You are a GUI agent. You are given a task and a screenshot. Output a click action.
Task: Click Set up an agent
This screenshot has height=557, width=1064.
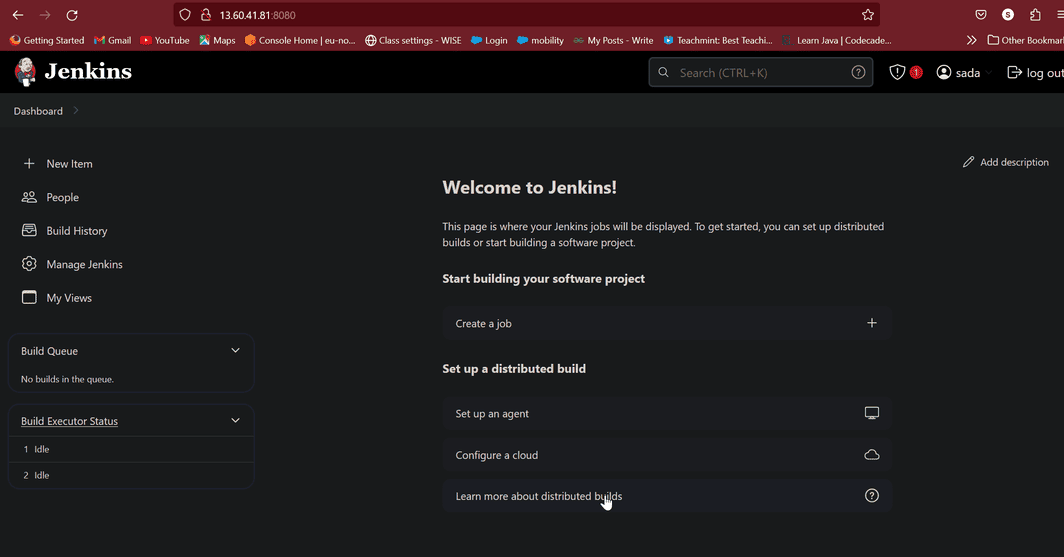(x=666, y=413)
